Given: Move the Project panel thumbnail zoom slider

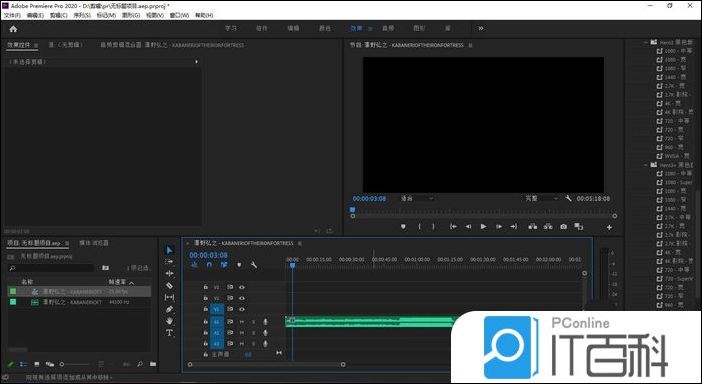Looking at the screenshot, I should click(x=62, y=364).
